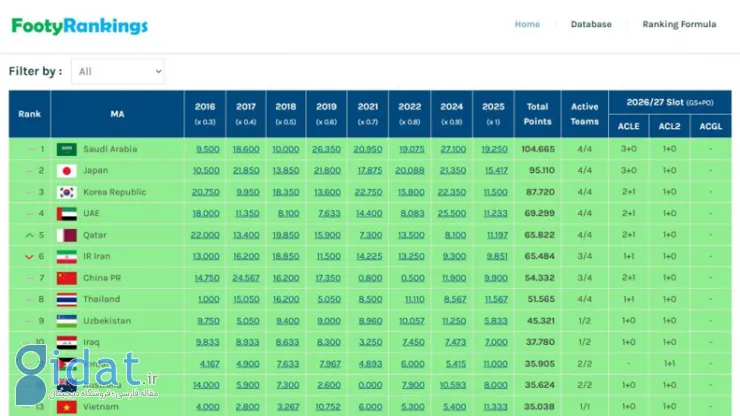740x416 pixels.
Task: Select the Saudi Arabia country name
Action: coord(110,149)
